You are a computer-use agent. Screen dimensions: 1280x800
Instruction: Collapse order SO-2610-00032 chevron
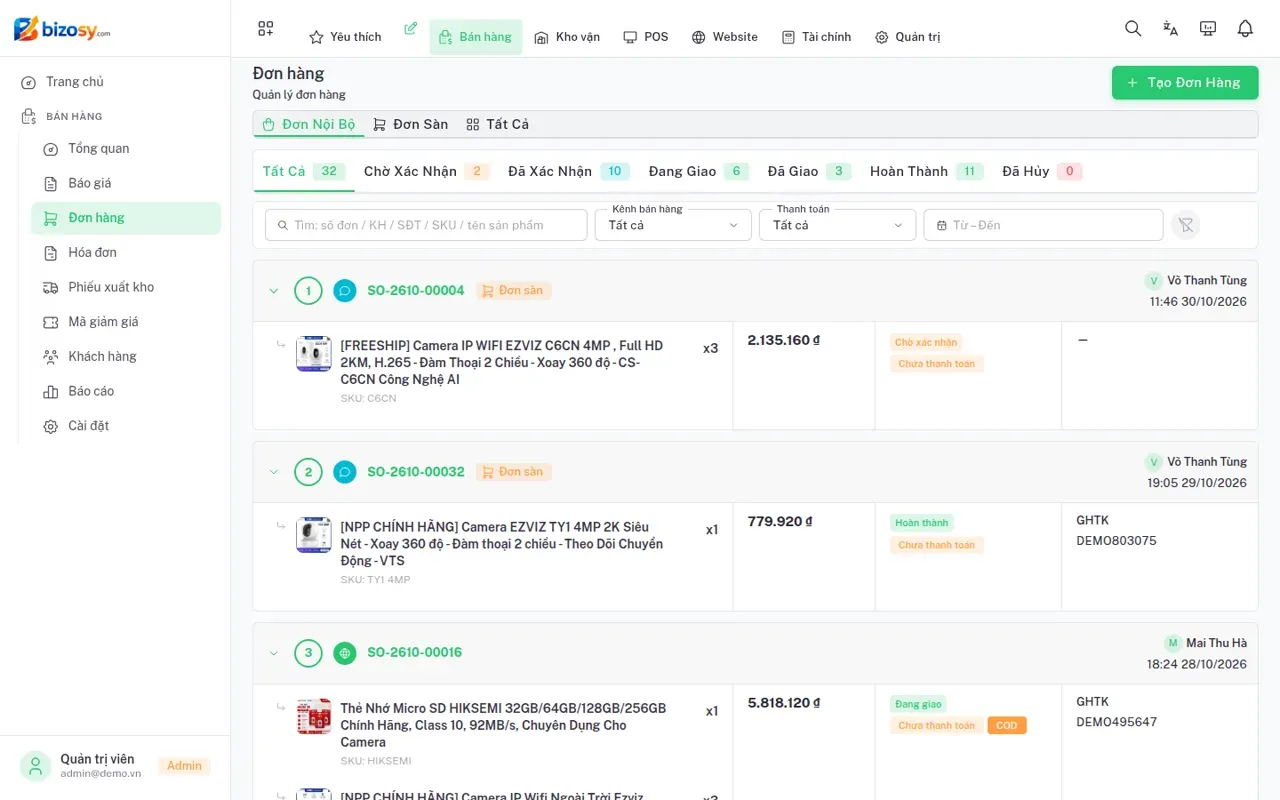click(274, 472)
